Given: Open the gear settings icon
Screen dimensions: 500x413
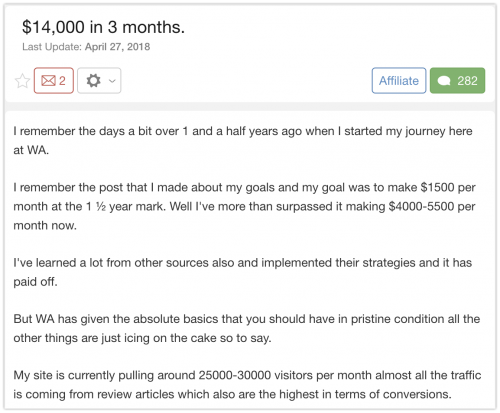Looking at the screenshot, I should pyautogui.click(x=93, y=81).
